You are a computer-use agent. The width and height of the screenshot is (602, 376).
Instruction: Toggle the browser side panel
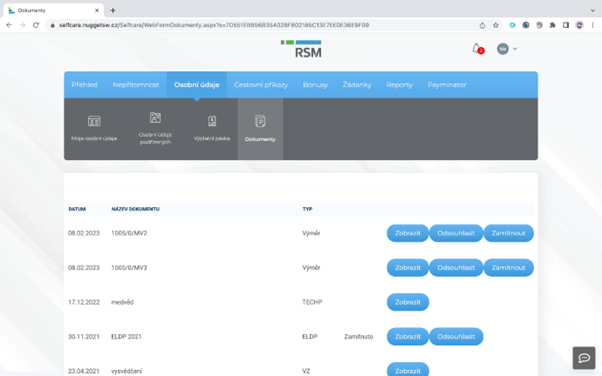point(566,25)
